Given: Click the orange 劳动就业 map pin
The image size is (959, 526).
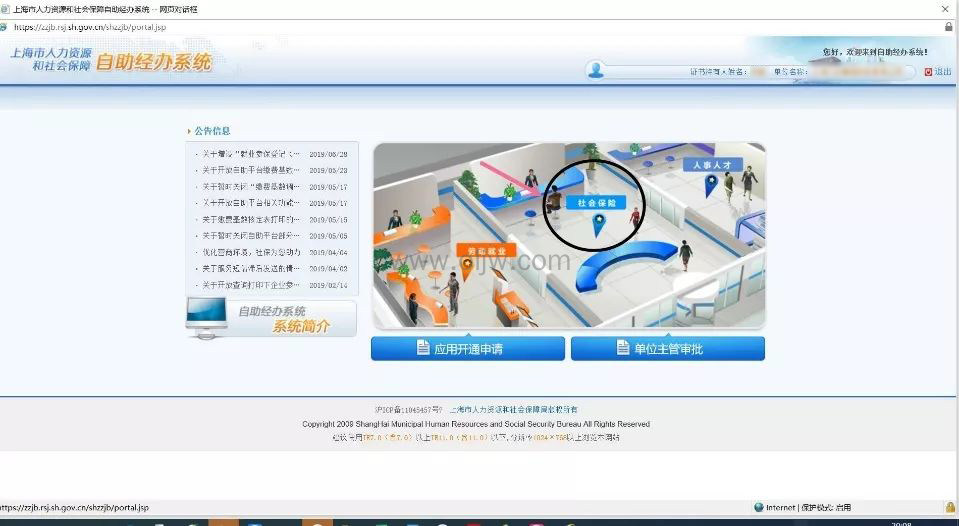Looking at the screenshot, I should 466,264.
